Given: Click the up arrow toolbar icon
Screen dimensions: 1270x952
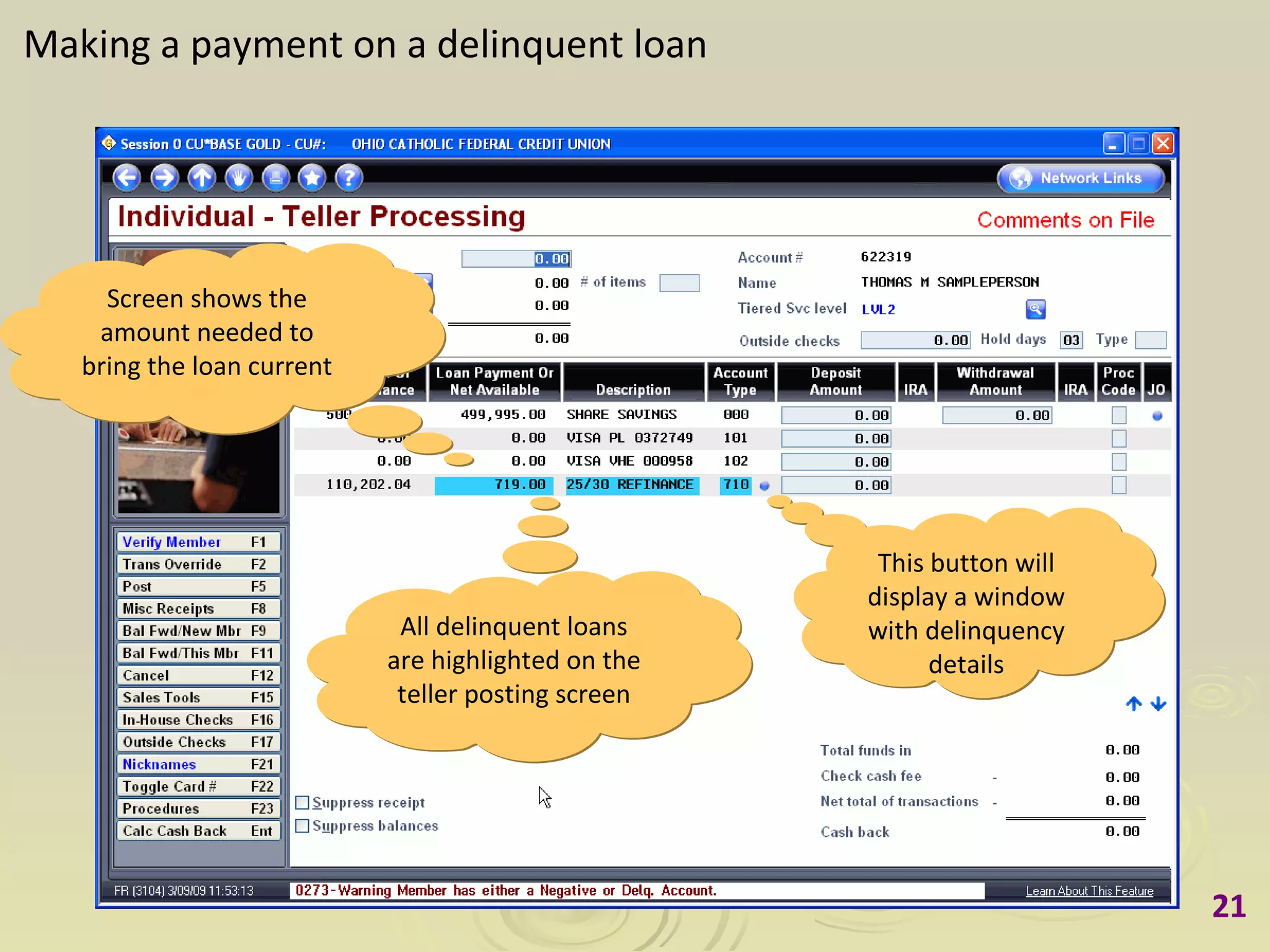Looking at the screenshot, I should tap(202, 178).
